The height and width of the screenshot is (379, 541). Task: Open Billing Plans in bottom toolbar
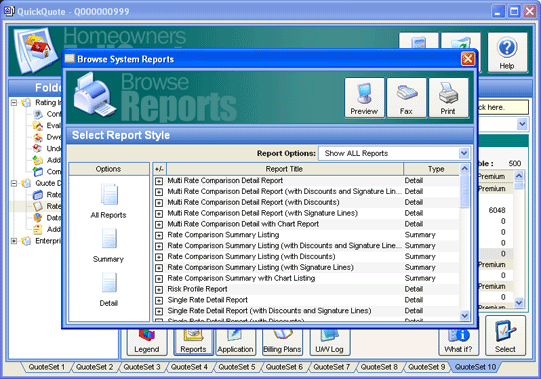tap(282, 342)
